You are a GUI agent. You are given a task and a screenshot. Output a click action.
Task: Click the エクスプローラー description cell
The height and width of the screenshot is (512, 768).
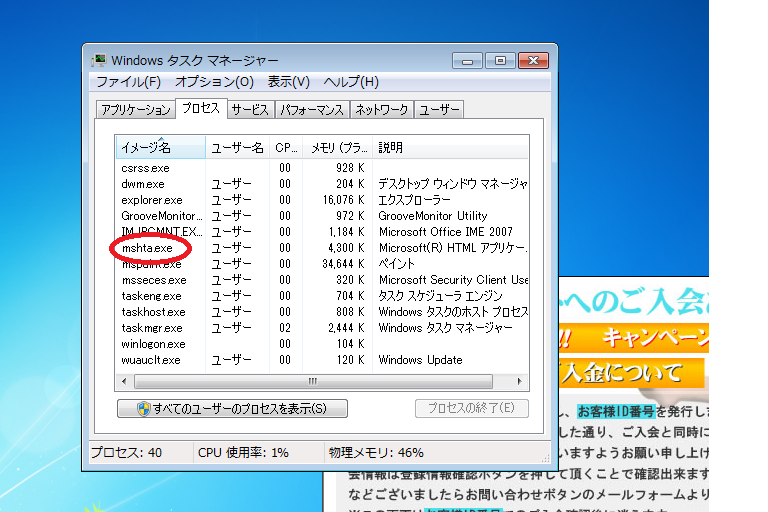click(414, 200)
